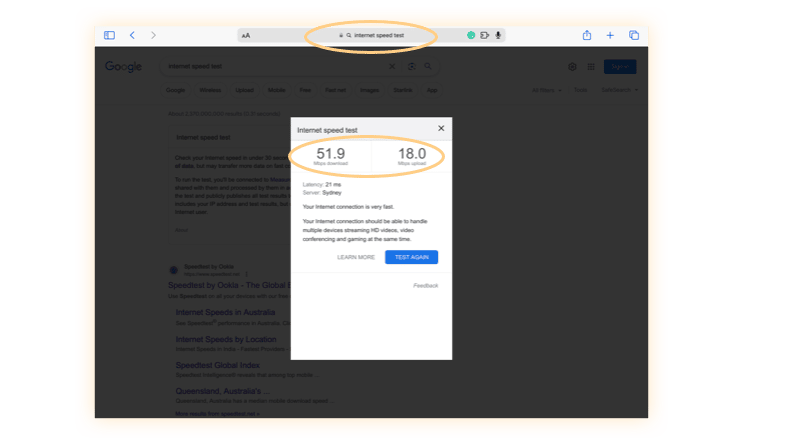Open the AA reader view menu
Image resolution: width=800 pixels, height=445 pixels.
pyautogui.click(x=246, y=36)
